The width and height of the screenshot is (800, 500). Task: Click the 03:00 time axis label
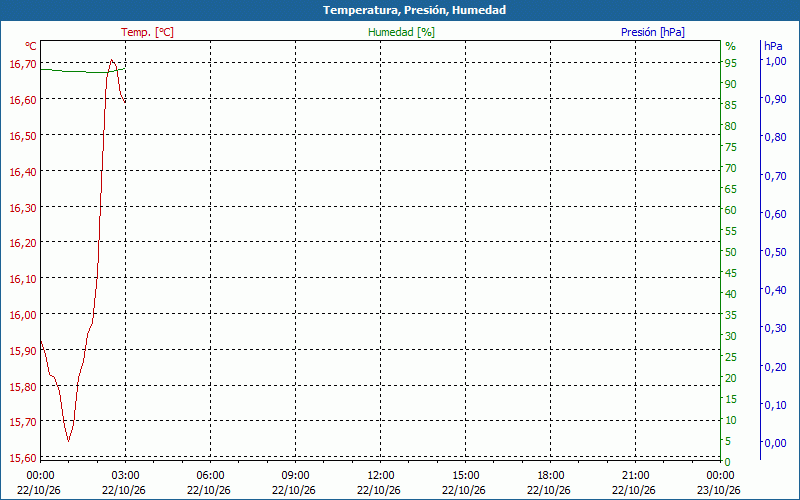125,476
